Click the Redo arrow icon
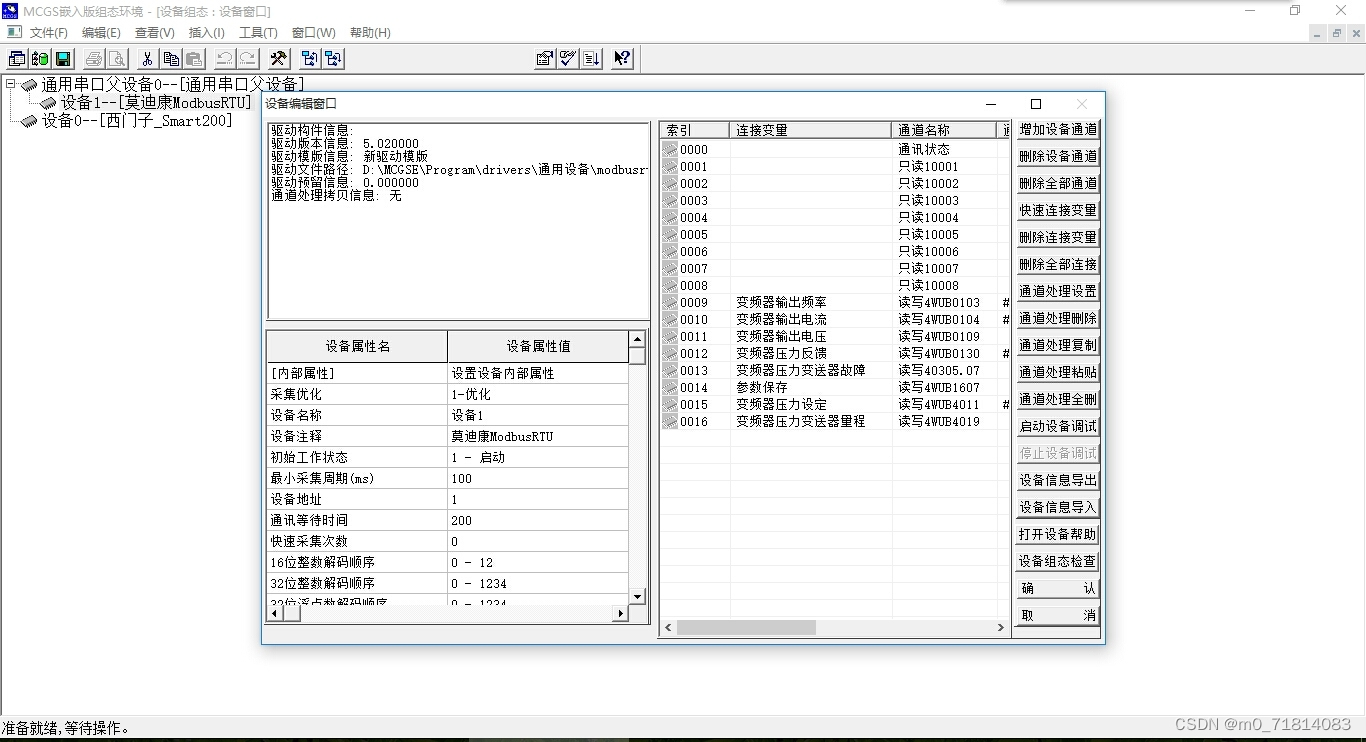 point(247,59)
